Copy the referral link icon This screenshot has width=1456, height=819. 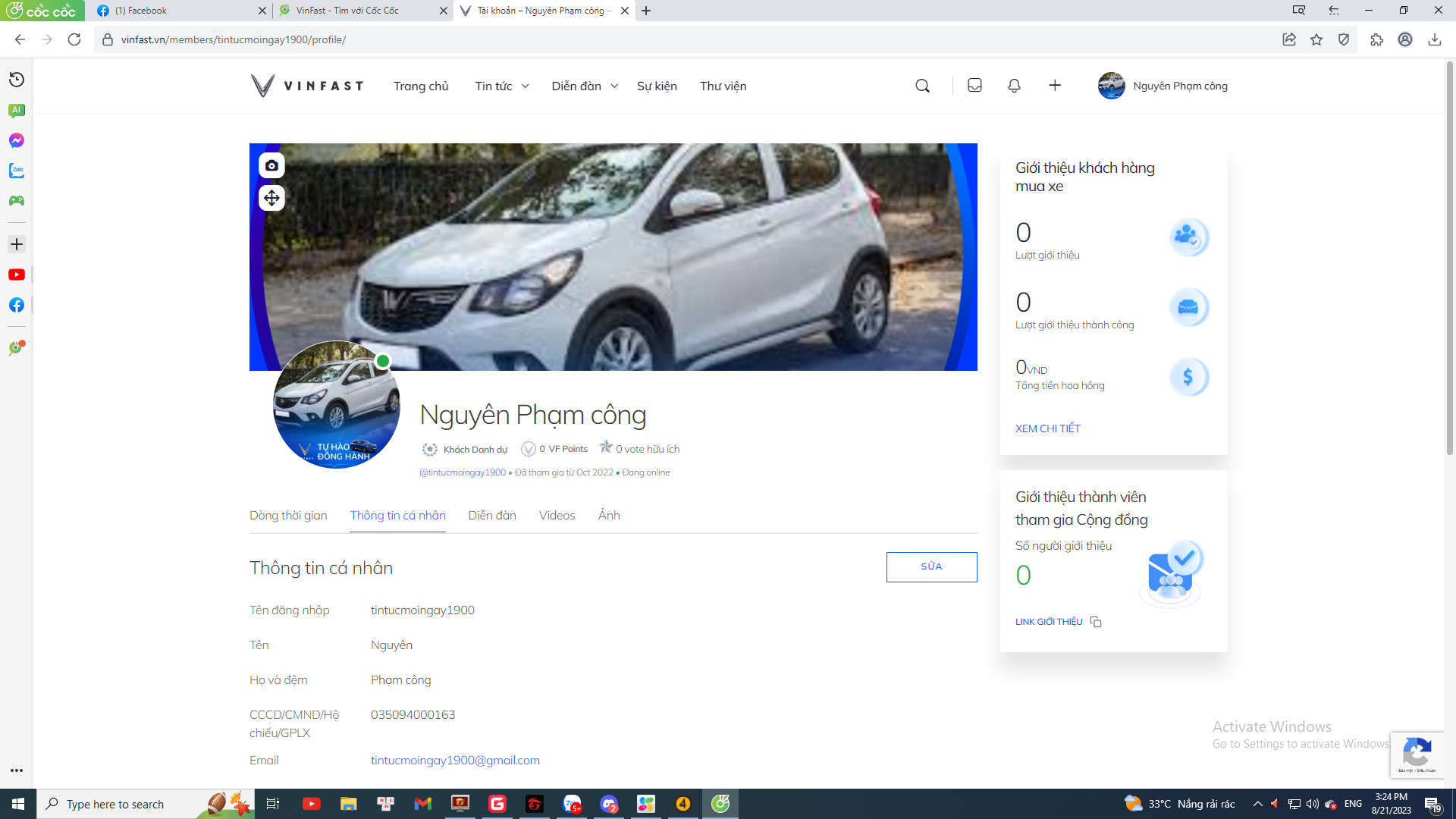pyautogui.click(x=1096, y=622)
